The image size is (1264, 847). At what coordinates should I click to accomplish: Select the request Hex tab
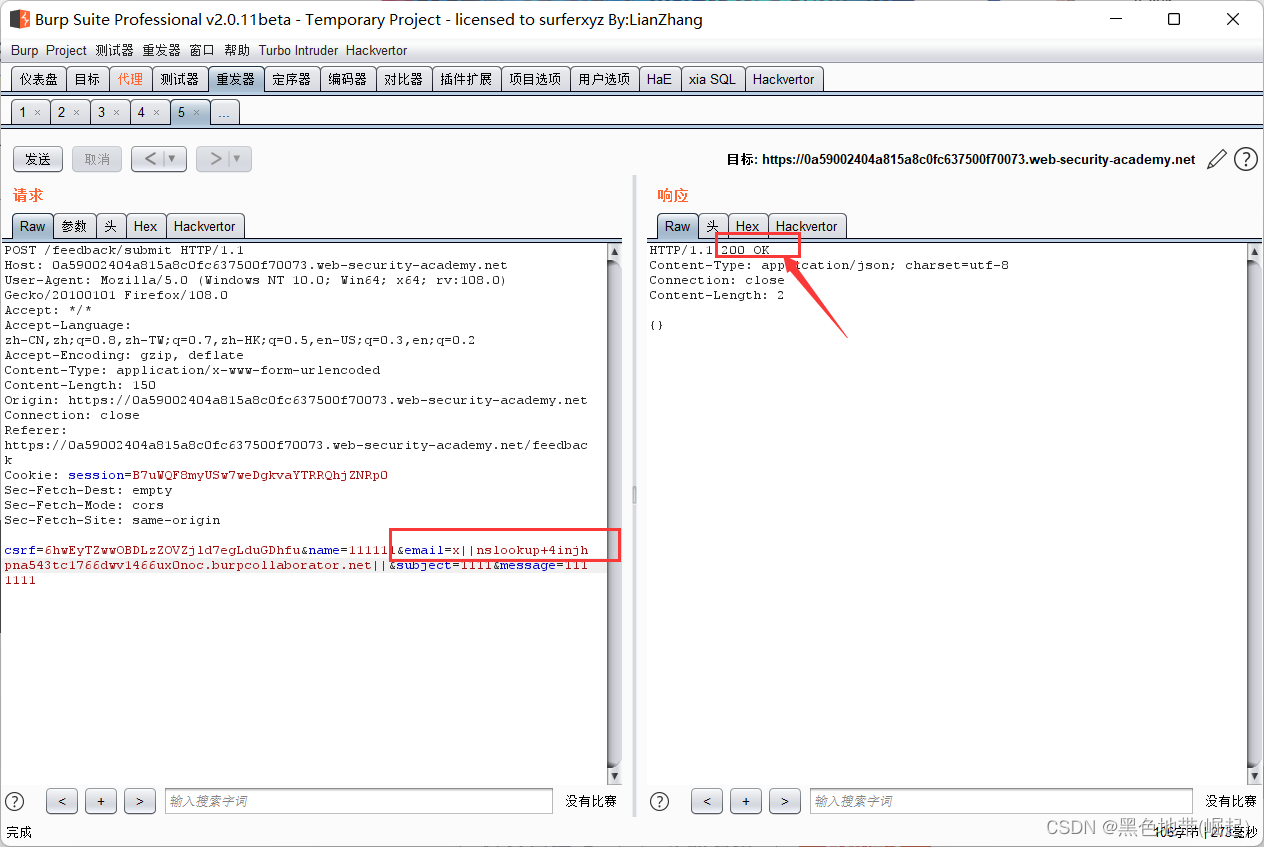click(145, 226)
